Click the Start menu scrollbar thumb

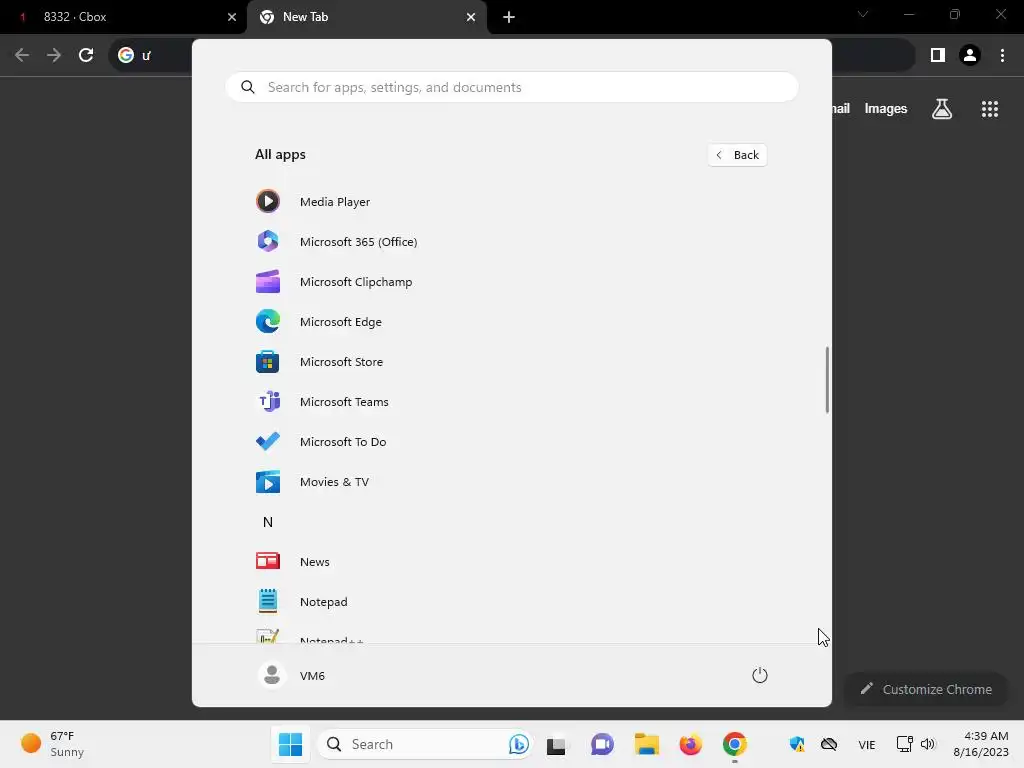tap(827, 379)
